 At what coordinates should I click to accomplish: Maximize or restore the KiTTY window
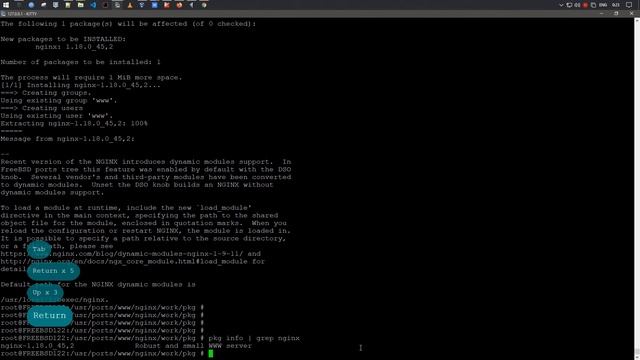[x=616, y=13]
